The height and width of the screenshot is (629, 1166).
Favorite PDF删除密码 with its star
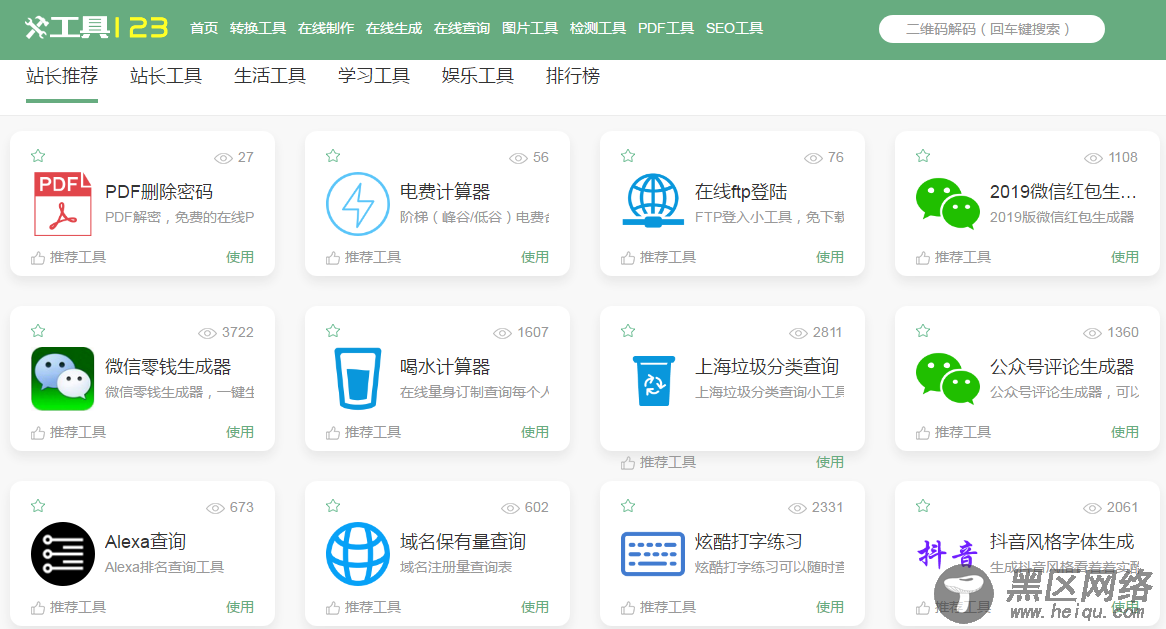point(38,155)
